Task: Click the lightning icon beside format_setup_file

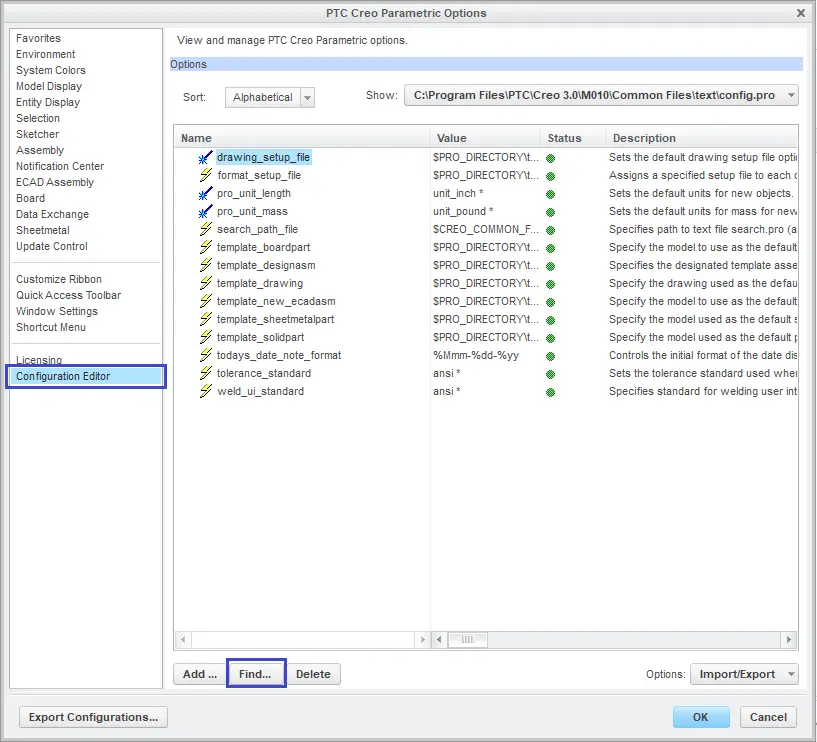Action: pyautogui.click(x=205, y=176)
